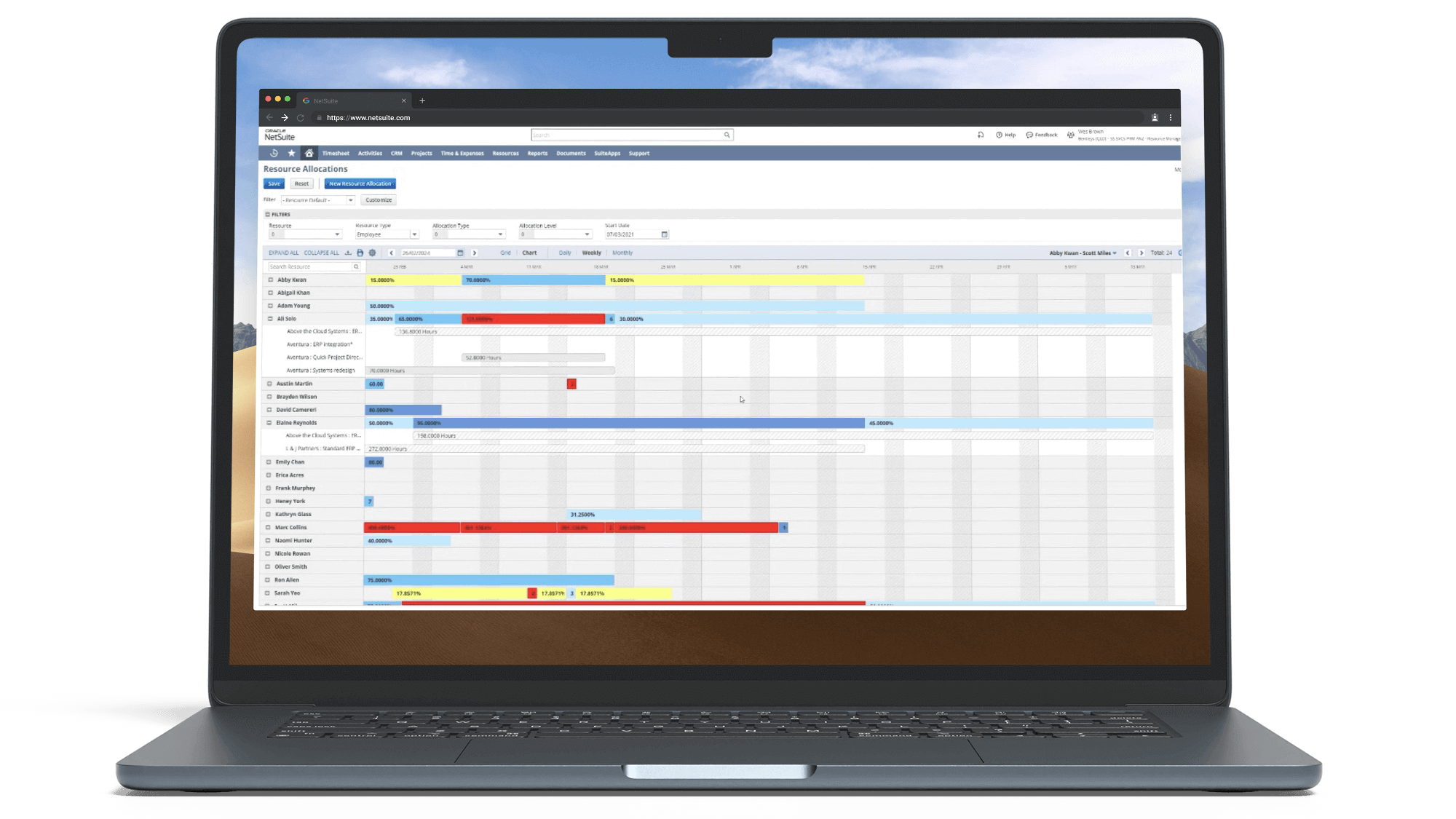Click the Feedback speech bubble icon
The image size is (1456, 819).
(1029, 135)
